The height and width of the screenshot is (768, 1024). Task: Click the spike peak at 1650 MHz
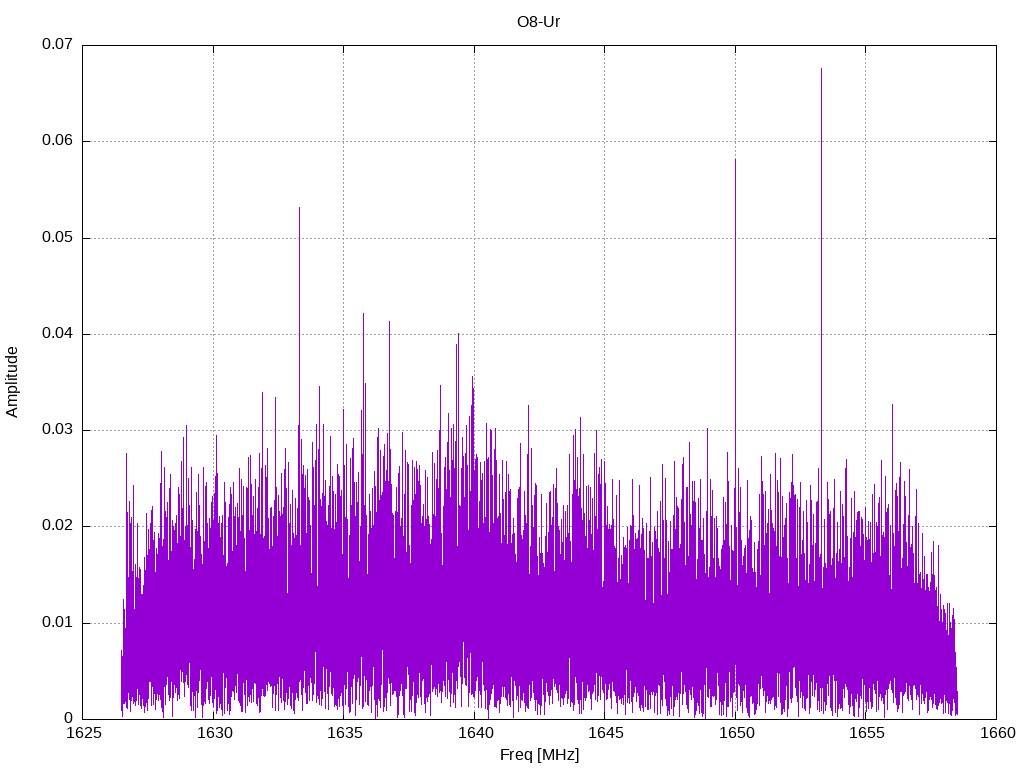coord(735,160)
